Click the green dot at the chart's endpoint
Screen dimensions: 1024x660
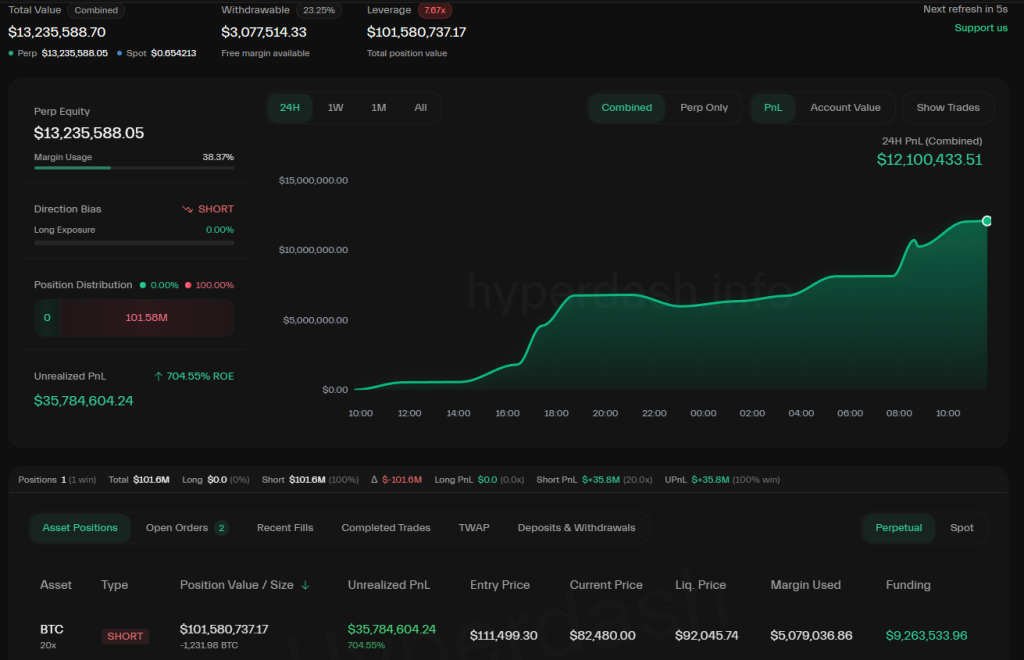point(986,220)
